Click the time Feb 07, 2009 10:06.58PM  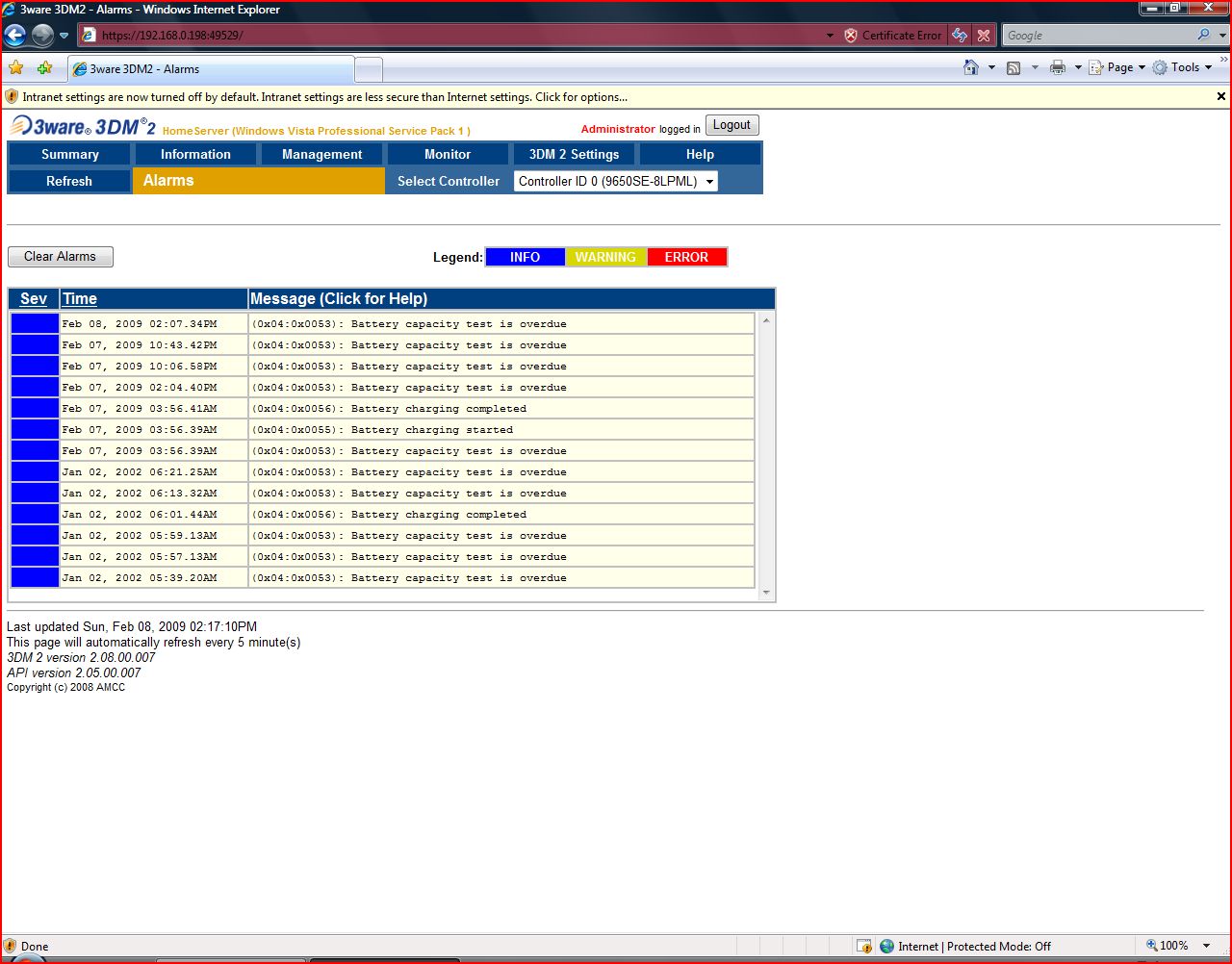[x=140, y=367]
